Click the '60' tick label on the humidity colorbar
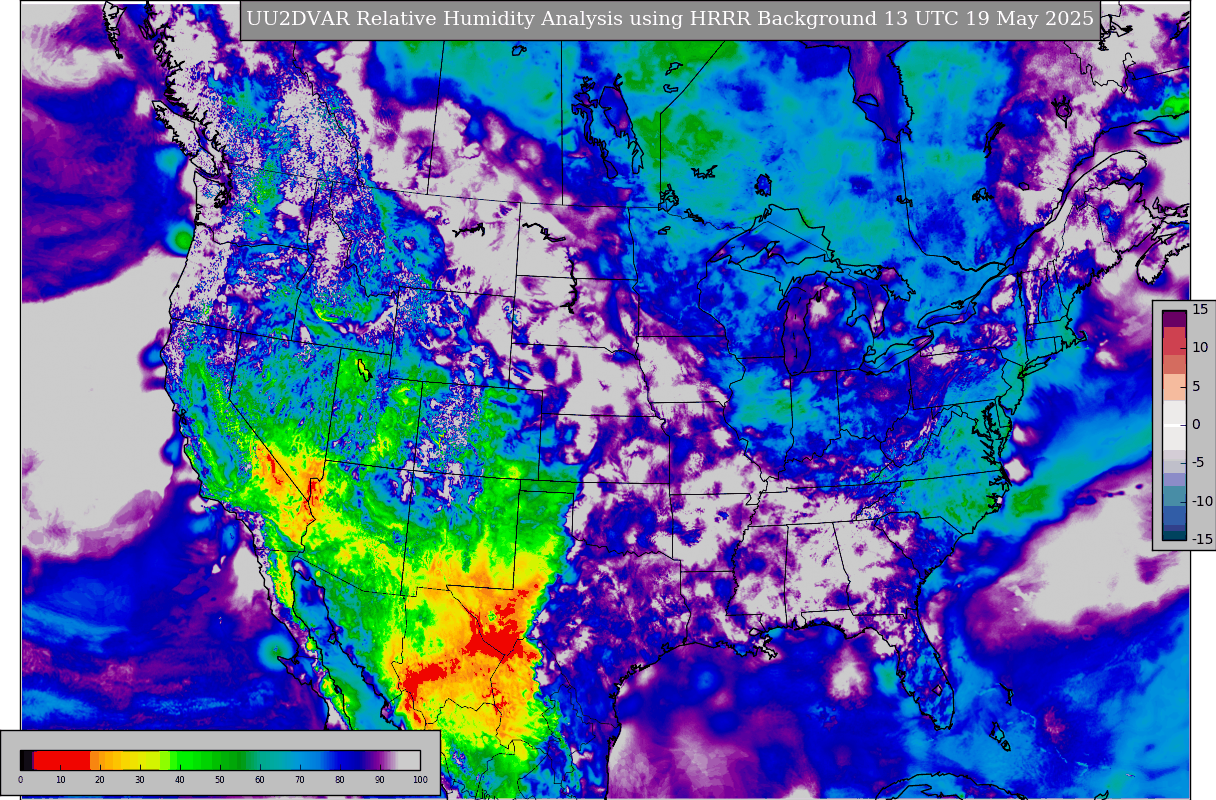This screenshot has height=800, width=1216. (260, 780)
